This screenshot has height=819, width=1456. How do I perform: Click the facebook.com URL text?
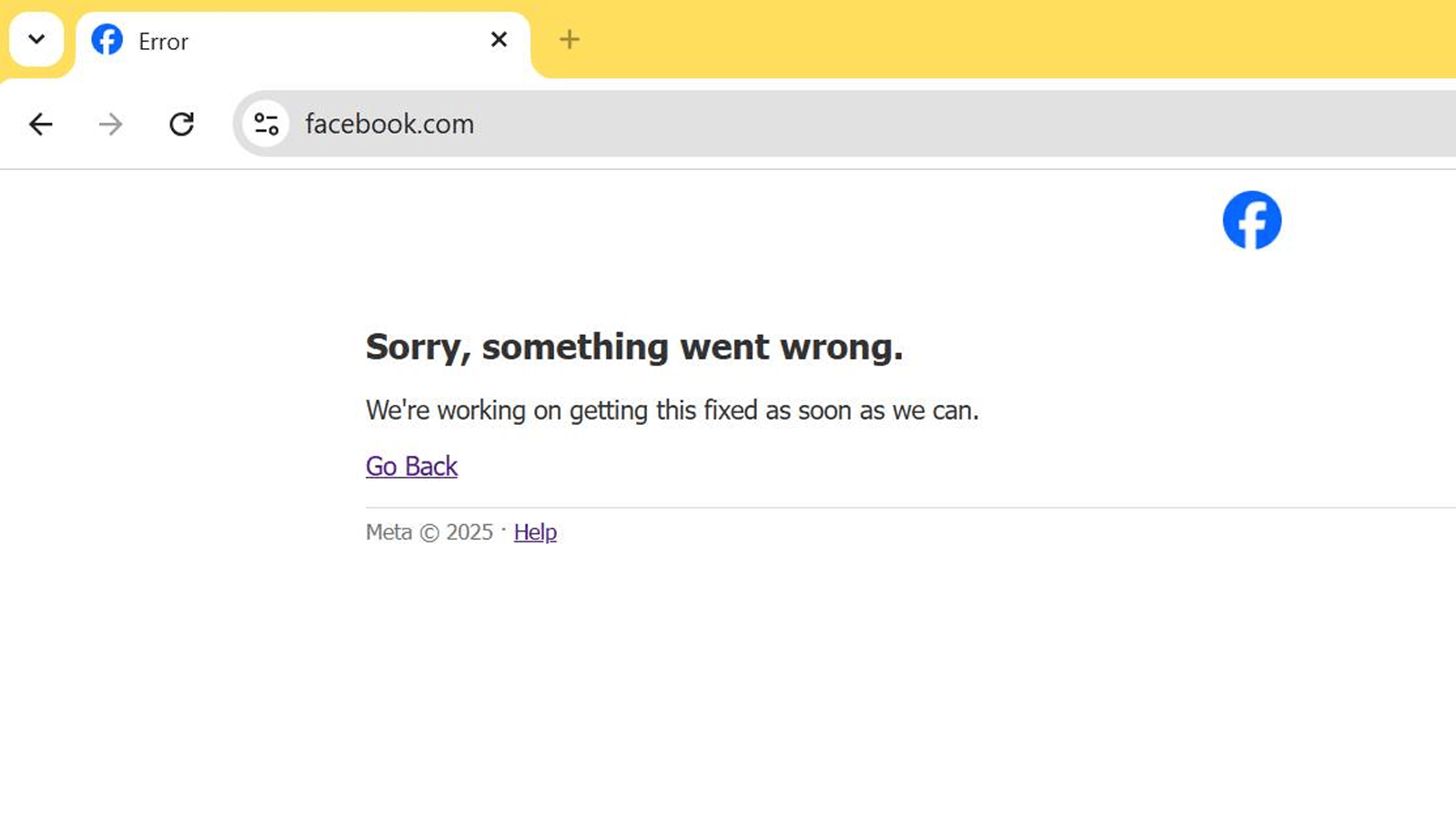389,124
